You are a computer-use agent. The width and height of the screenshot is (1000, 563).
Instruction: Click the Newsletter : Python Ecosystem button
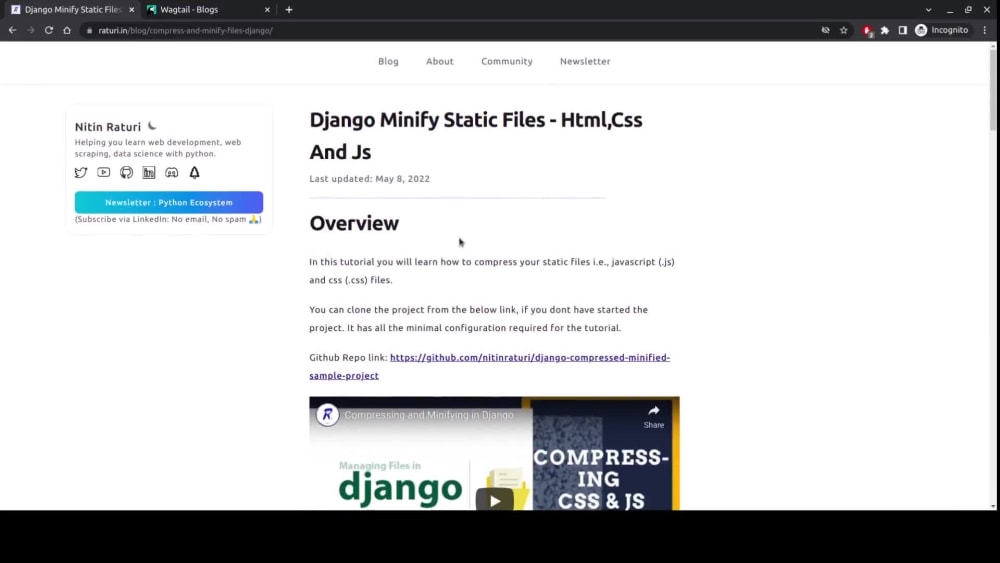pos(168,202)
